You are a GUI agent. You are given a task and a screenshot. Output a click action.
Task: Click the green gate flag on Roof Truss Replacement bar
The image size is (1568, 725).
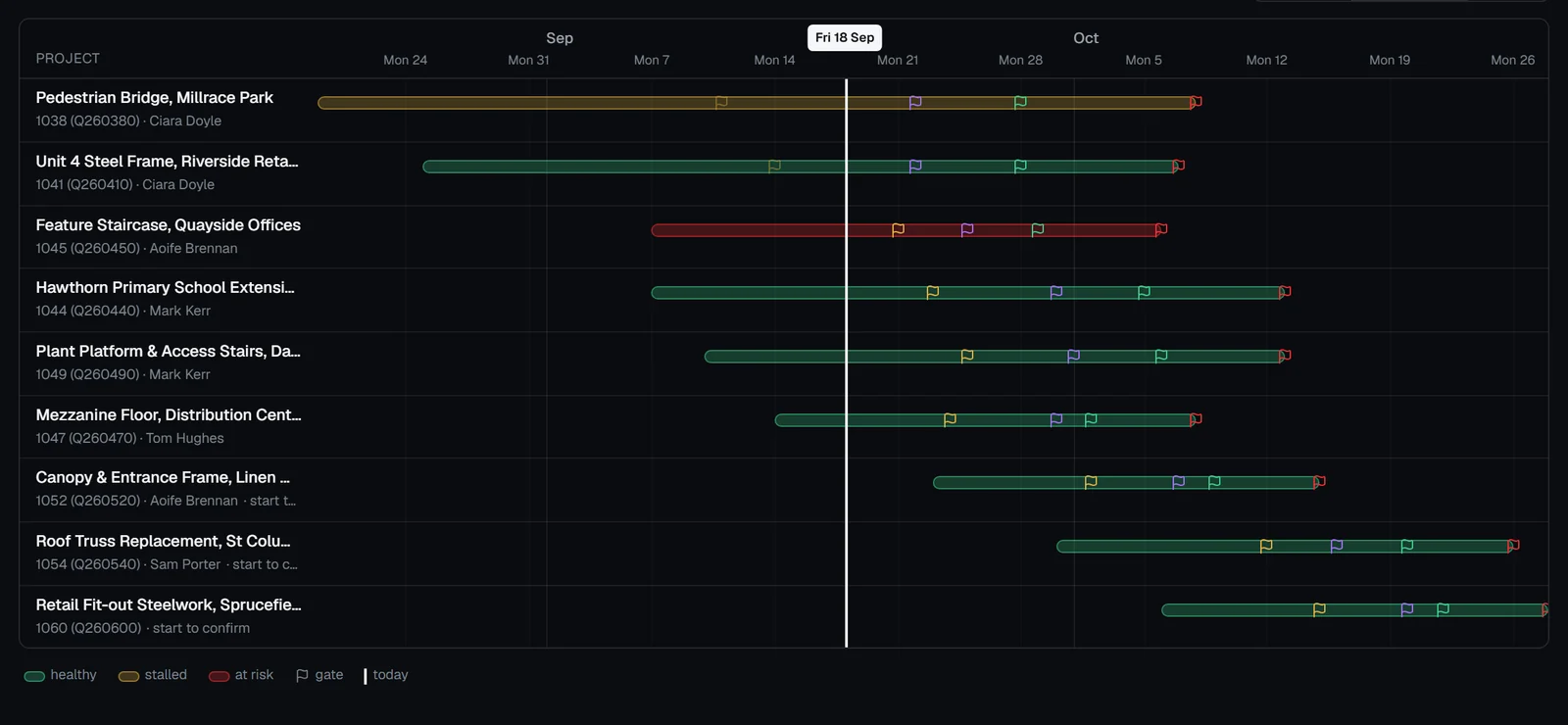click(x=1407, y=546)
